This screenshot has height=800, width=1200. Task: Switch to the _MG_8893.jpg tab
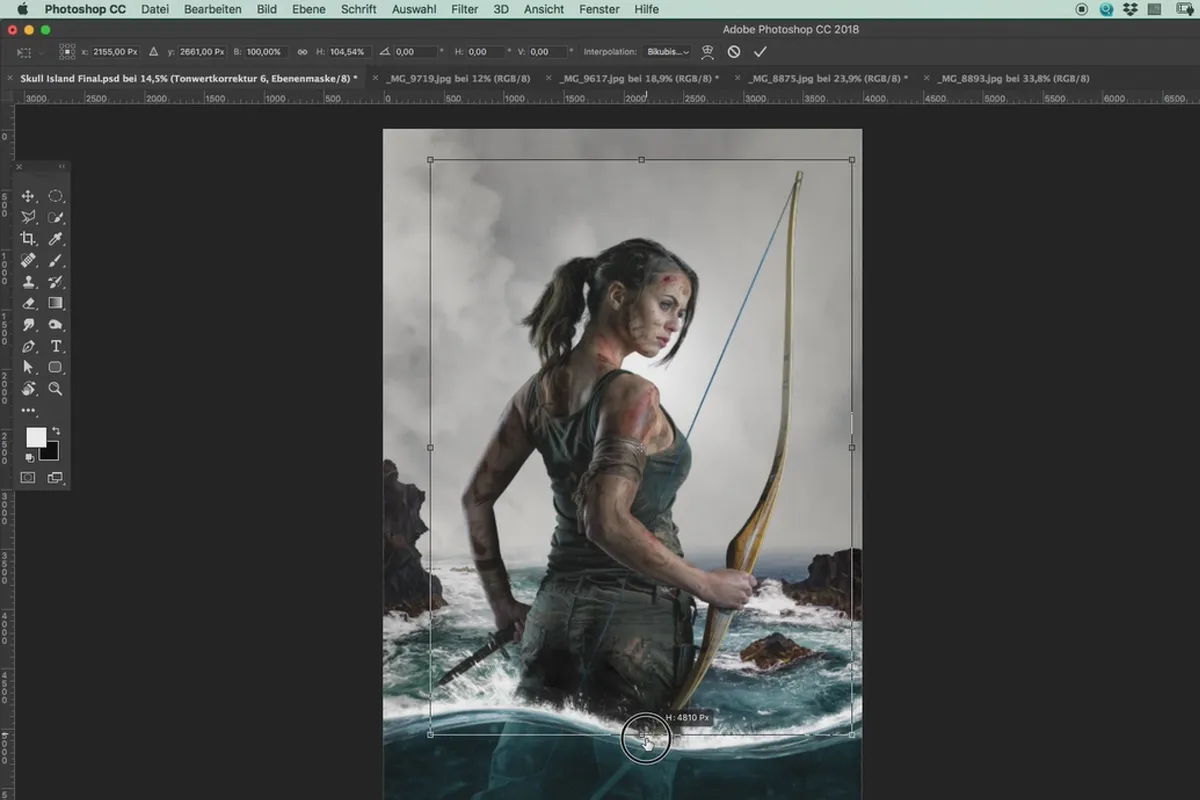pyautogui.click(x=1013, y=78)
